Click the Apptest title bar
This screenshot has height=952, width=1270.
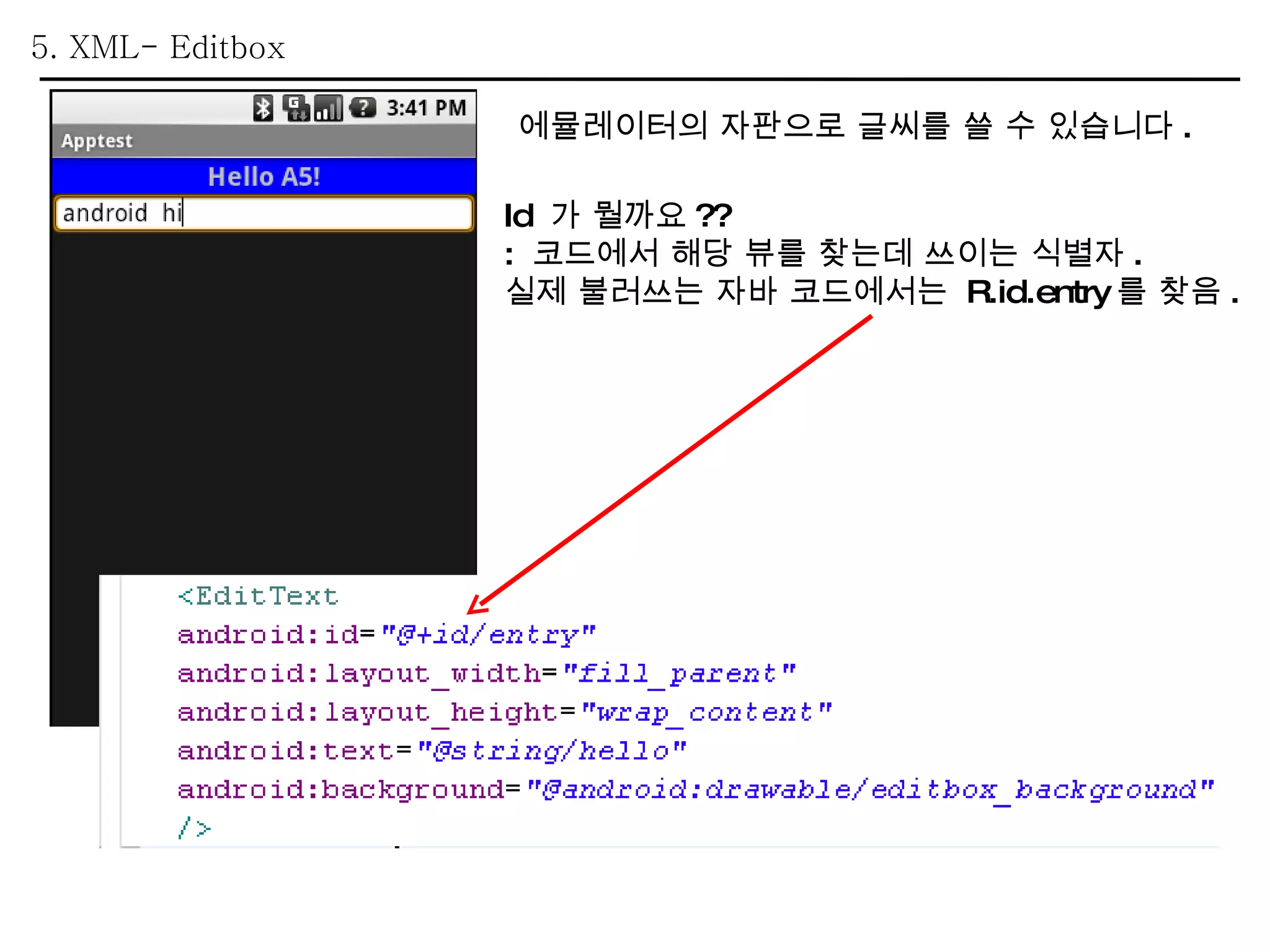pyautogui.click(x=264, y=141)
